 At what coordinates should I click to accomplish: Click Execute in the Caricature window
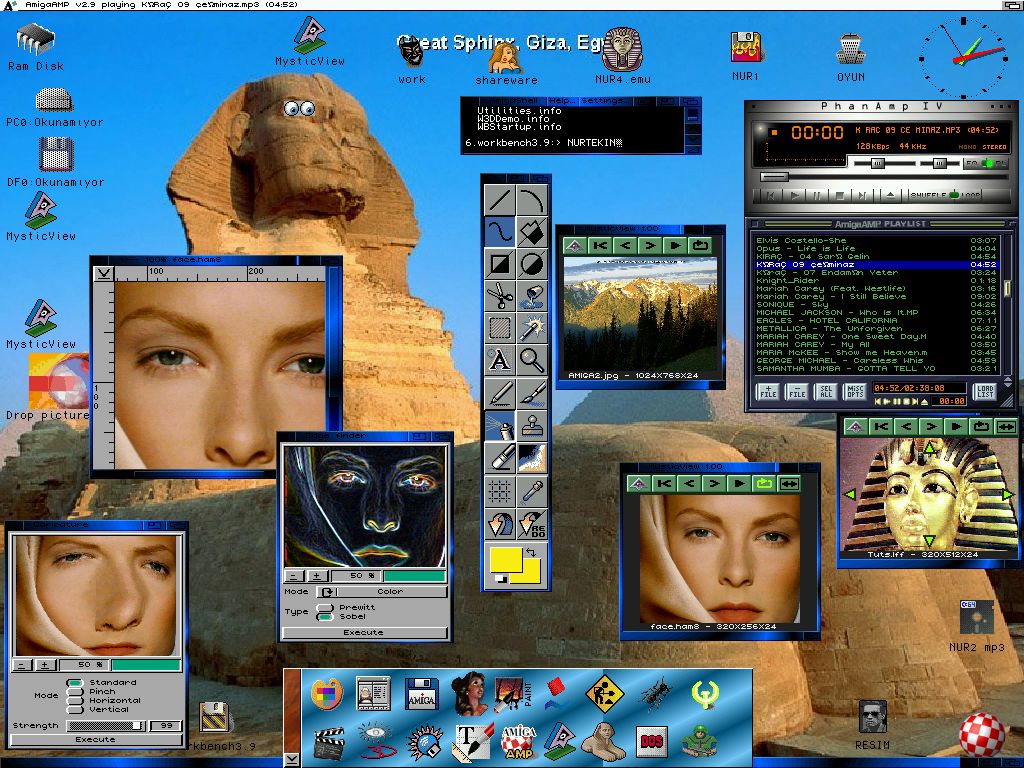click(x=95, y=739)
